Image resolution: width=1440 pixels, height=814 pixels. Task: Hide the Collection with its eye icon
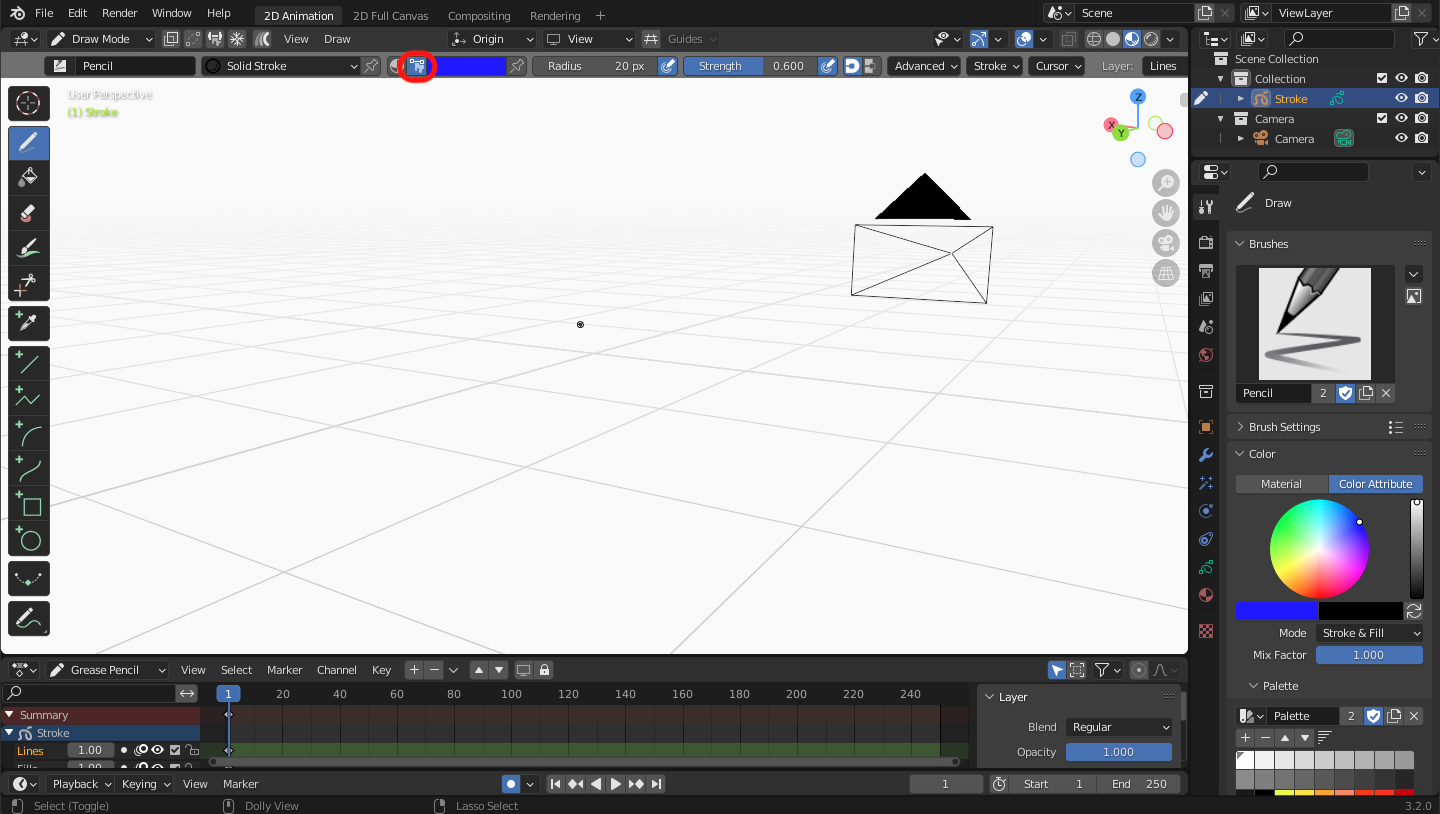pos(1402,78)
